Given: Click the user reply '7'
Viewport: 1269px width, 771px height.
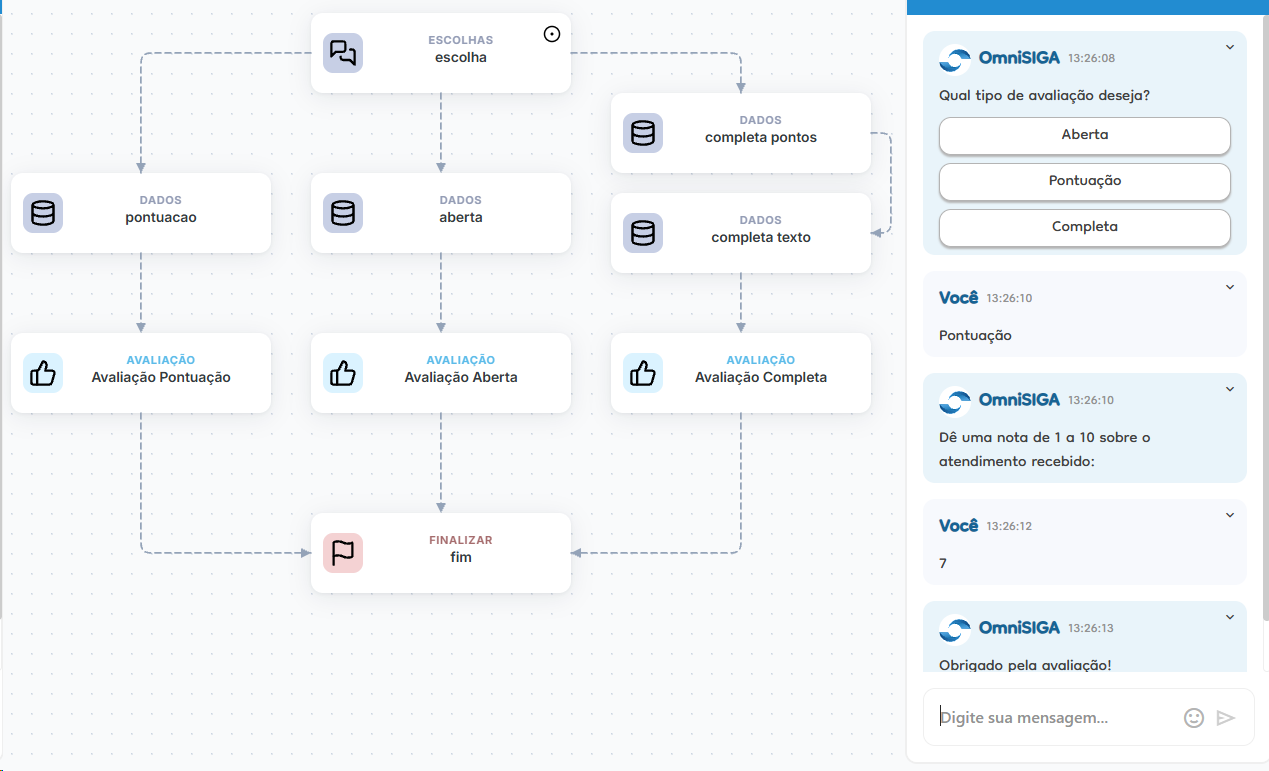Looking at the screenshot, I should point(943,564).
